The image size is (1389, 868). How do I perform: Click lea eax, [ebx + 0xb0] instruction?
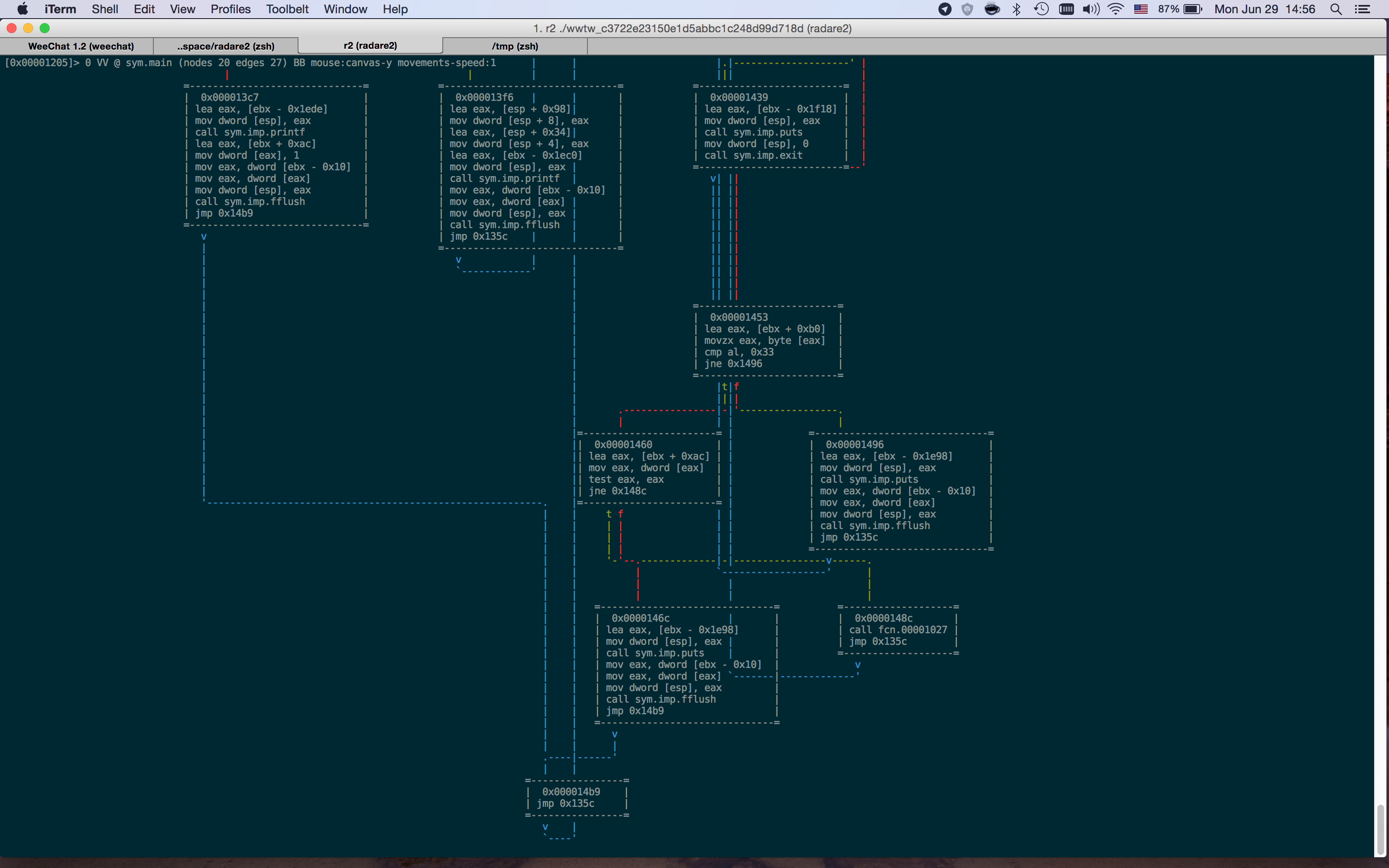click(x=764, y=329)
